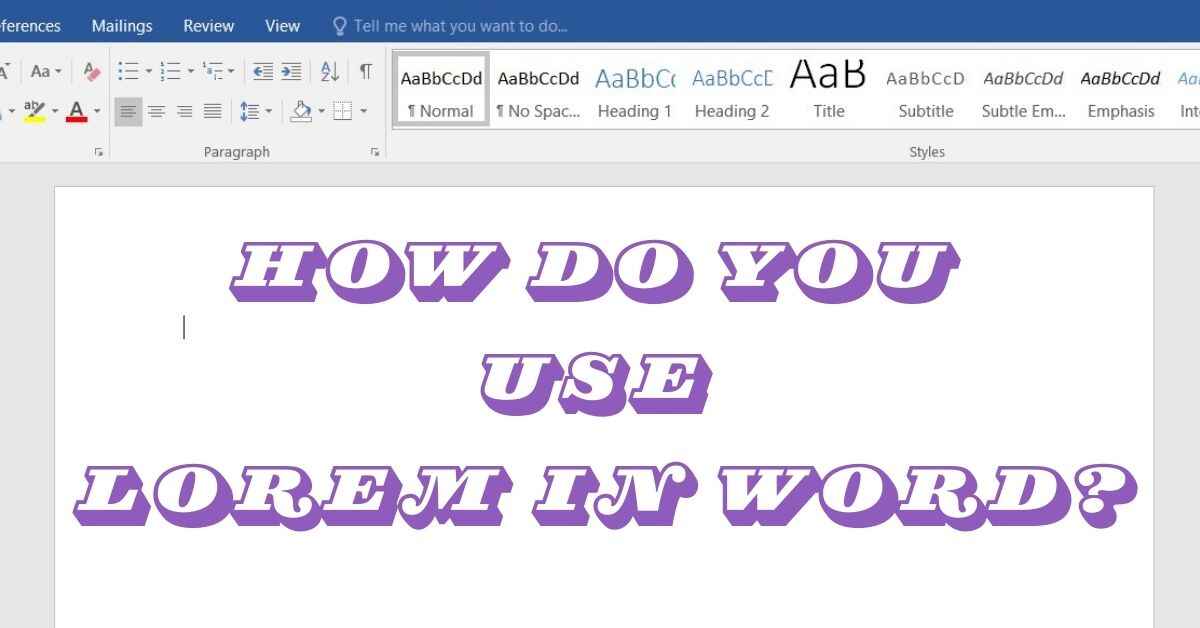Image resolution: width=1200 pixels, height=628 pixels.
Task: Click the paint bucket shading icon
Action: click(x=301, y=111)
